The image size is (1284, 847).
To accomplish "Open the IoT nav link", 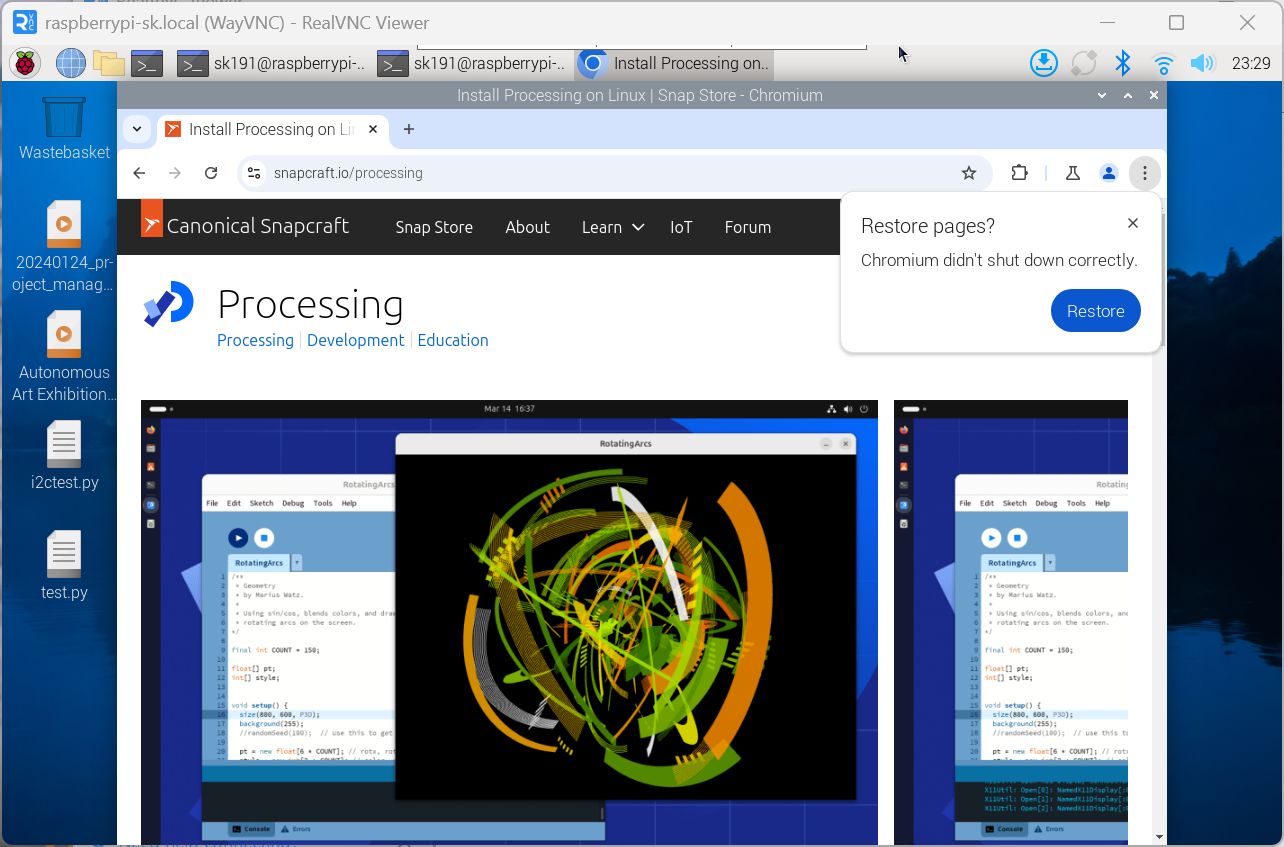I will click(x=681, y=227).
